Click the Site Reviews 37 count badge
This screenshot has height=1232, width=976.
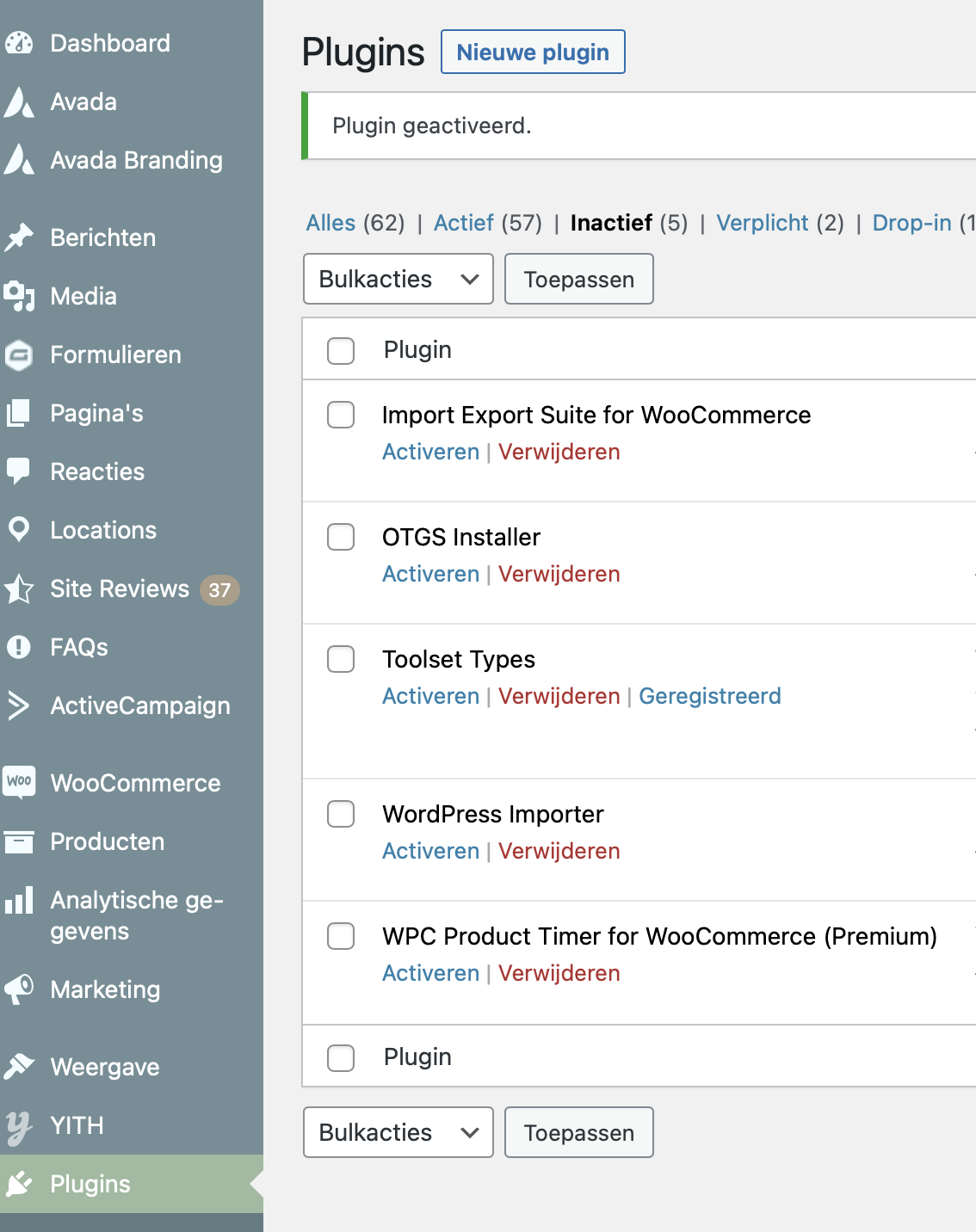click(219, 589)
